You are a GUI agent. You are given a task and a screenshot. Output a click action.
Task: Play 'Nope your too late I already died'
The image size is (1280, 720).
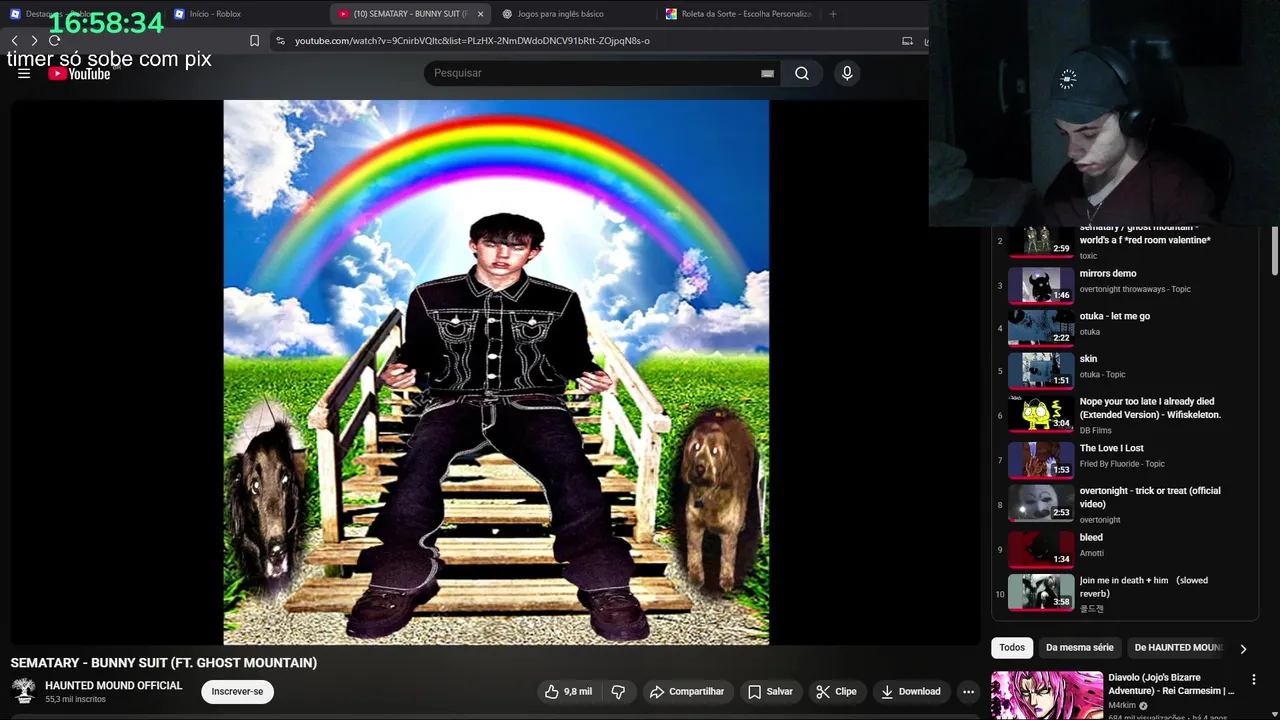1125,415
